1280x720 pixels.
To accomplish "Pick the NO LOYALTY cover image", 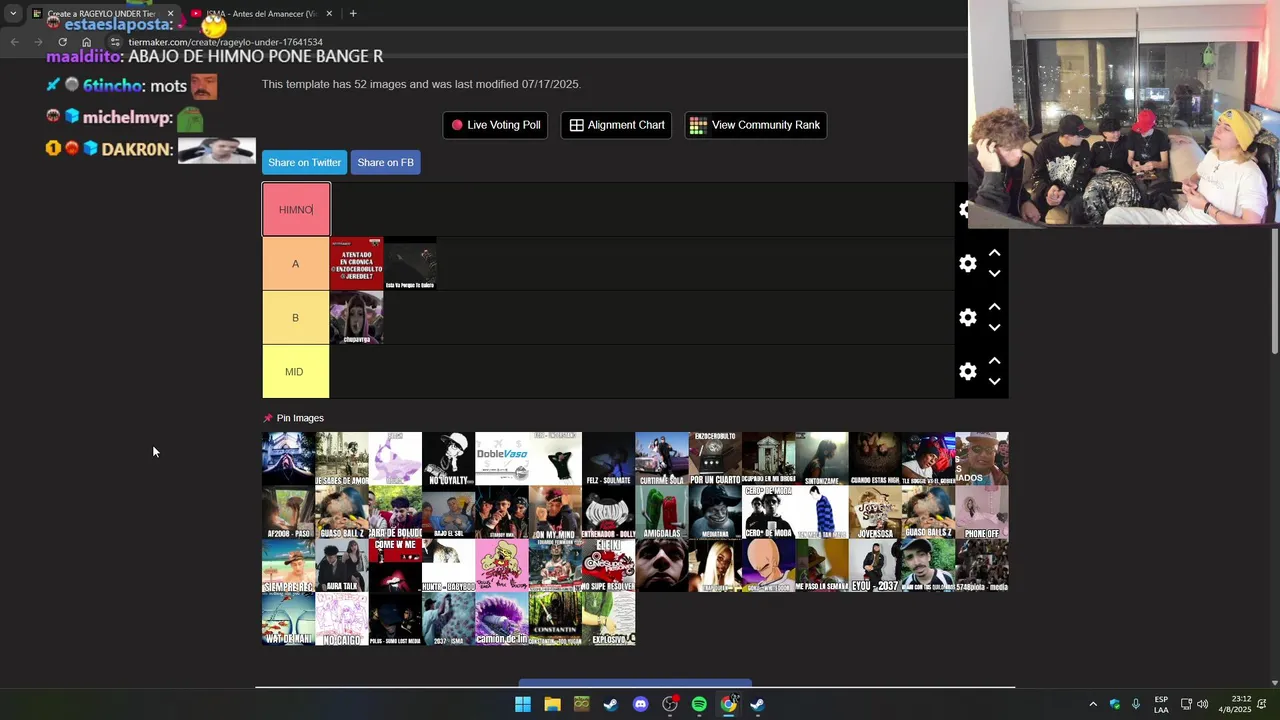I will [448, 458].
